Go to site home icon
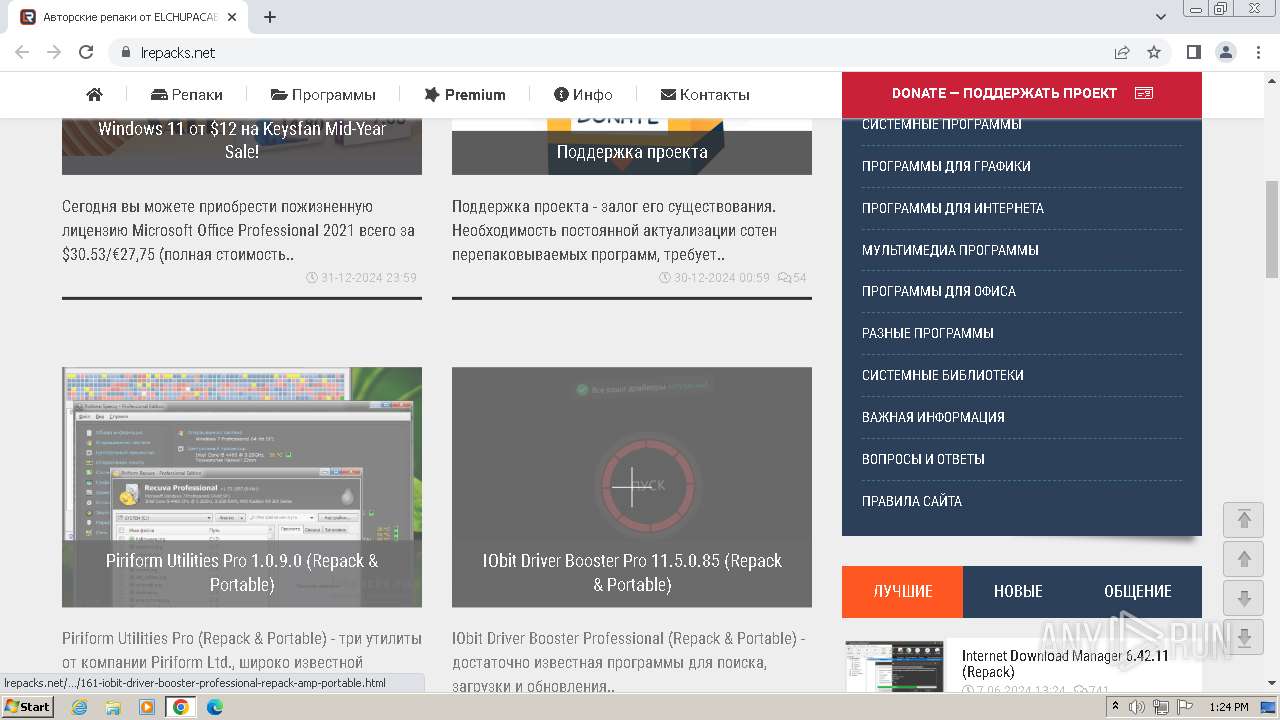This screenshot has height=720, width=1280. (x=95, y=94)
